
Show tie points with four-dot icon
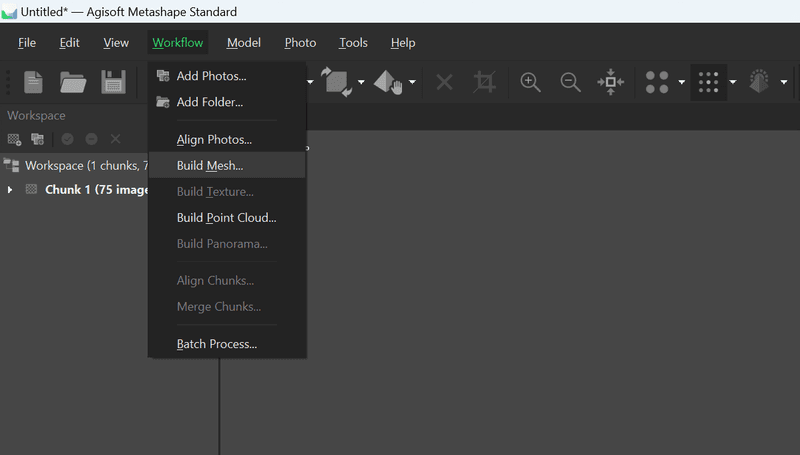tap(657, 82)
